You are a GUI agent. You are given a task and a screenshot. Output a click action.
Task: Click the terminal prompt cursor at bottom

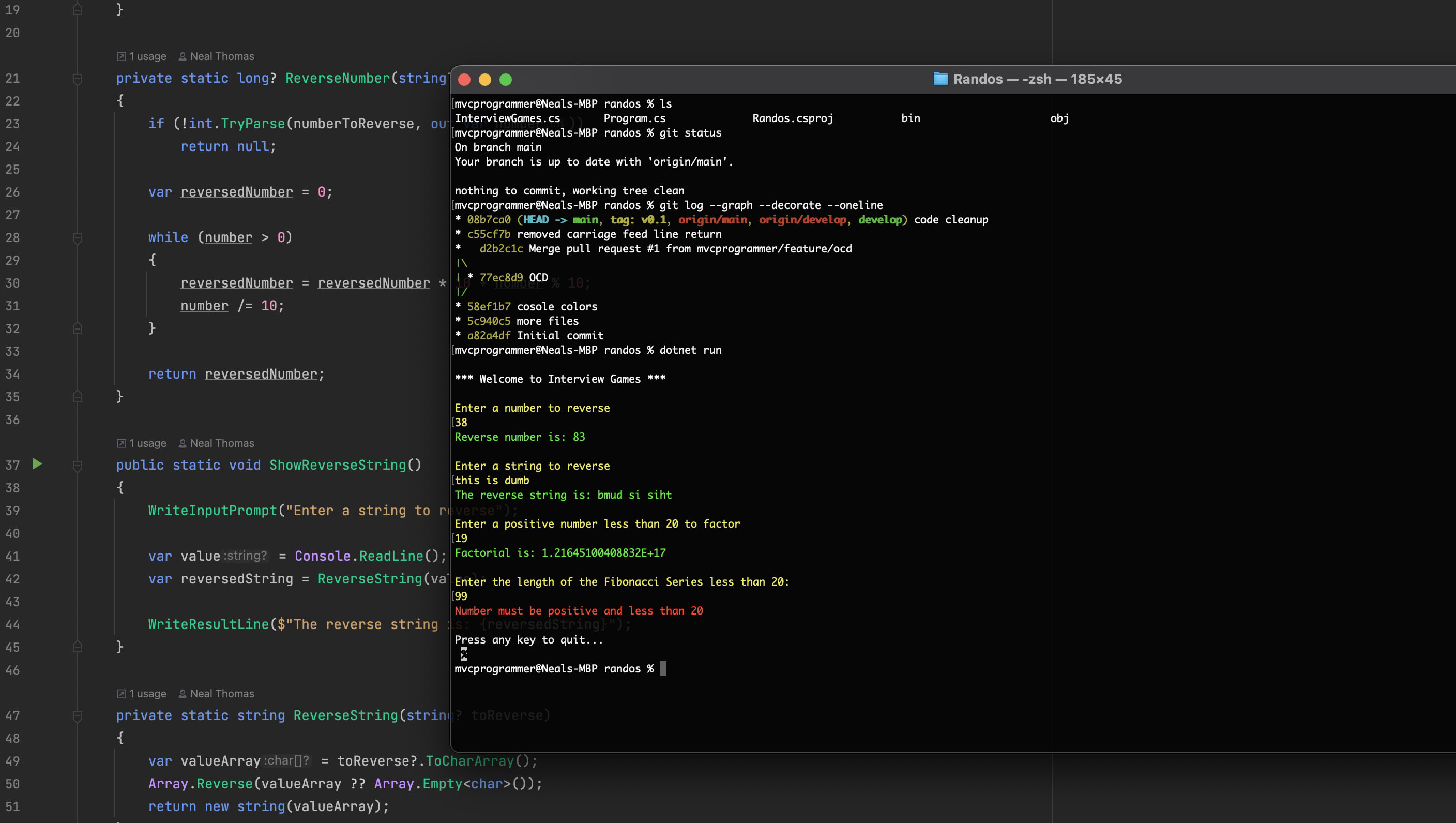click(663, 668)
